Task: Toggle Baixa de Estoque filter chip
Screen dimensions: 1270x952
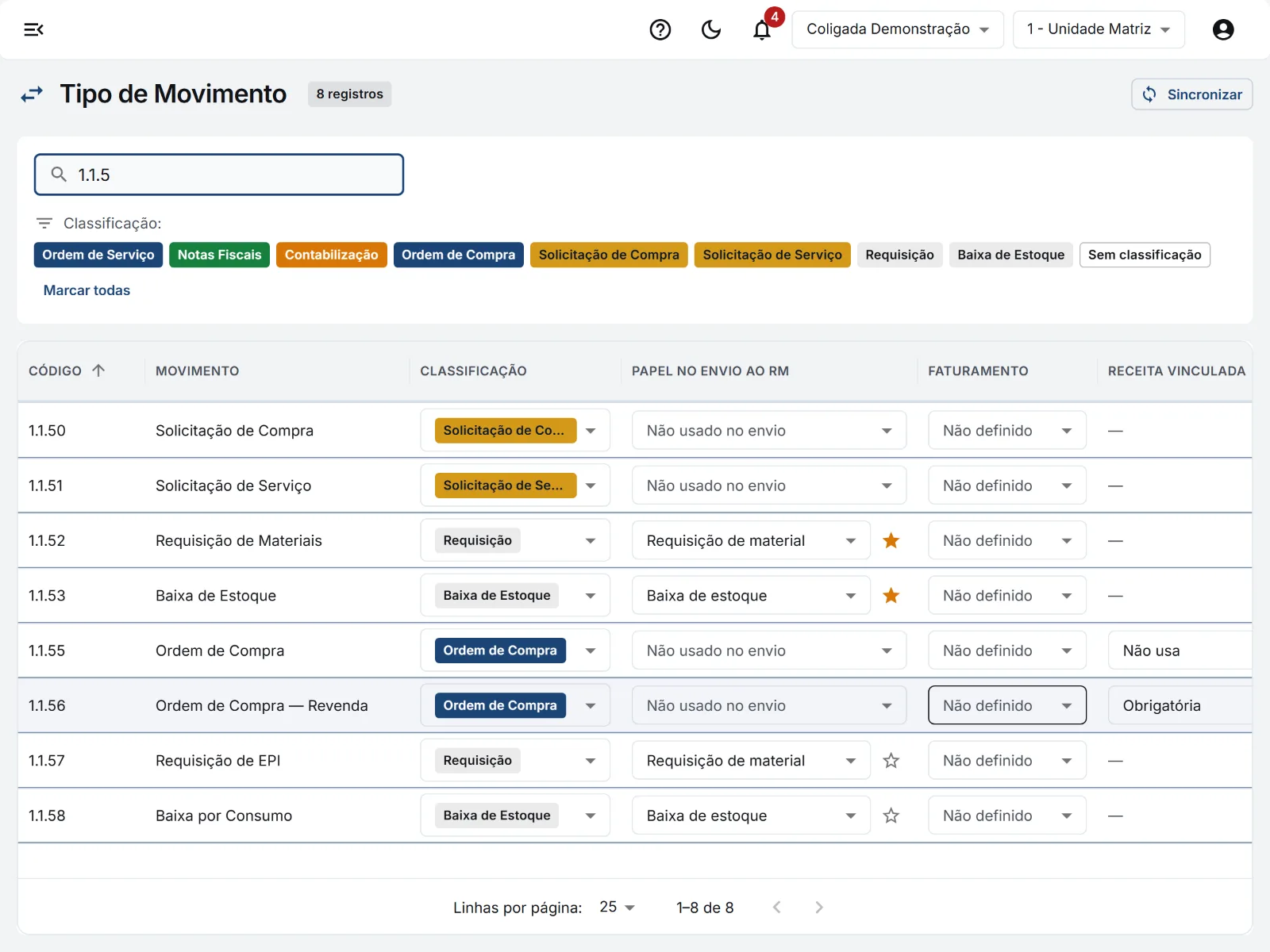Action: click(1011, 255)
